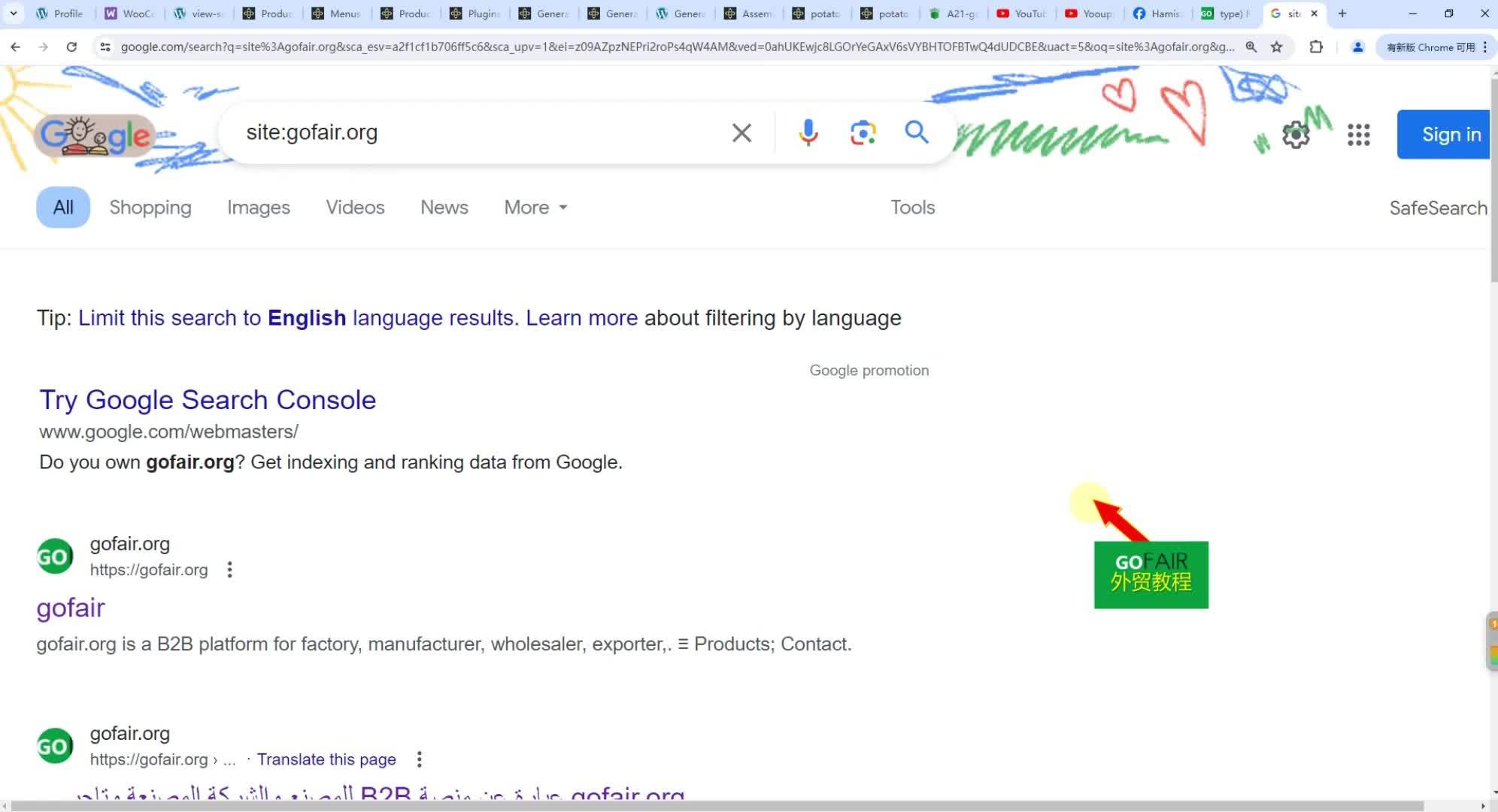Reload the current page
The width and height of the screenshot is (1498, 812).
click(71, 47)
